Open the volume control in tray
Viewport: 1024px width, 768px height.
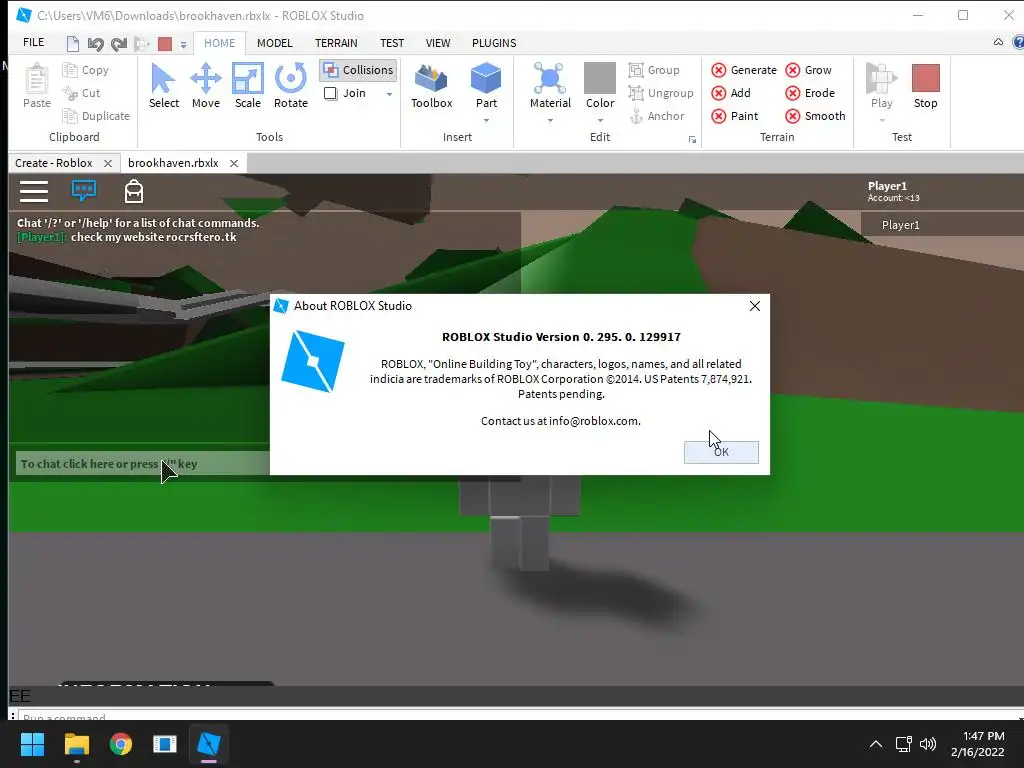point(927,744)
